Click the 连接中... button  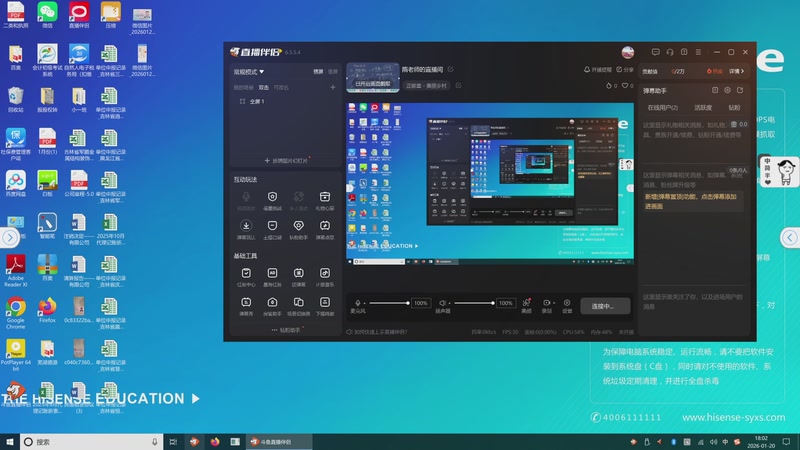coord(605,306)
